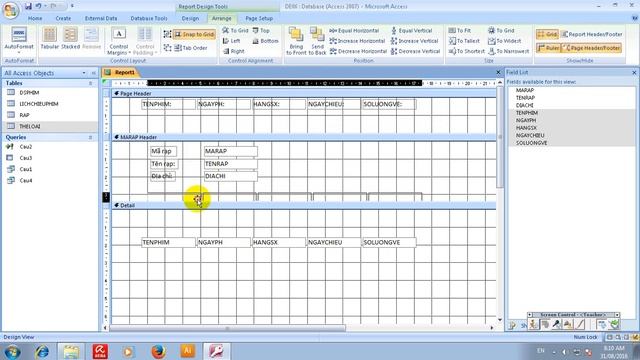Select TENRAP in the Field List
The image size is (640, 360).
click(x=525, y=98)
